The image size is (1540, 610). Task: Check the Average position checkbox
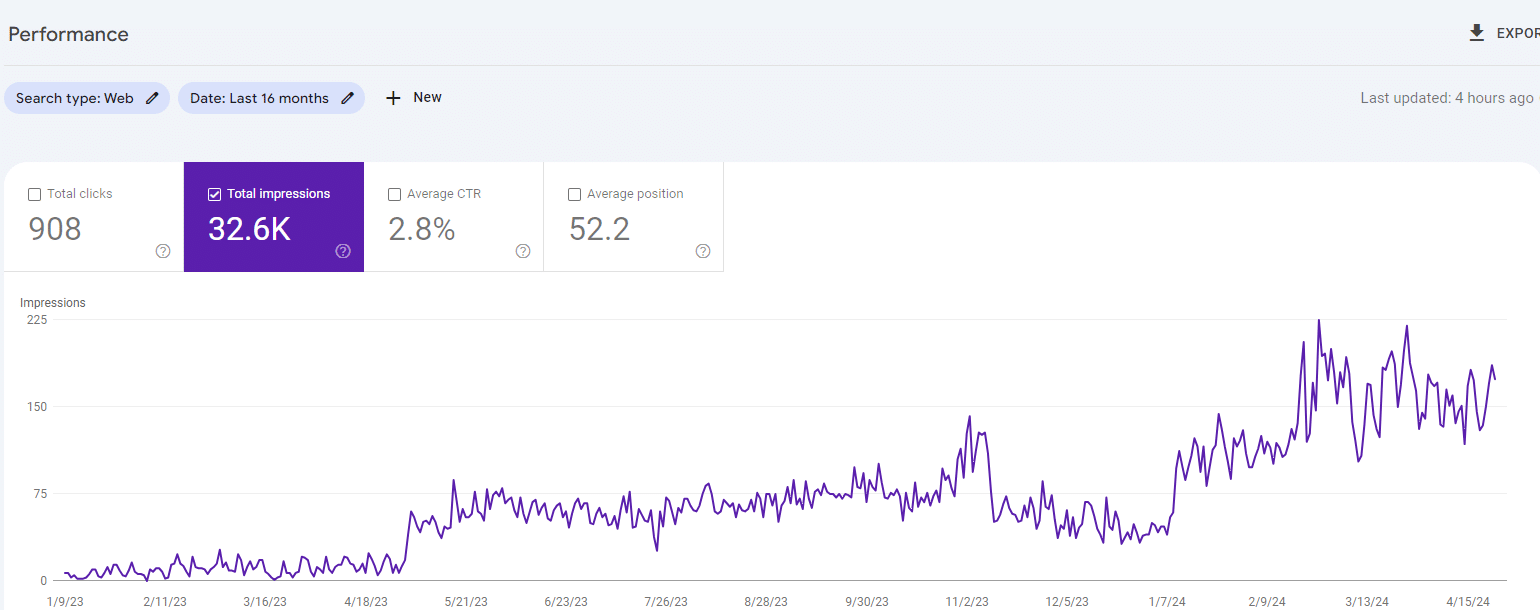(574, 194)
